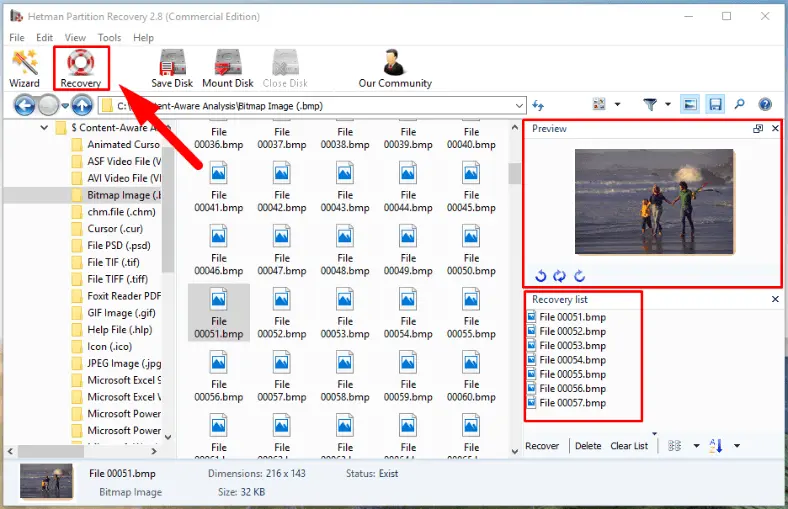Screen dimensions: 788x509
Task: Expand the address path dropdown
Action: tap(517, 105)
